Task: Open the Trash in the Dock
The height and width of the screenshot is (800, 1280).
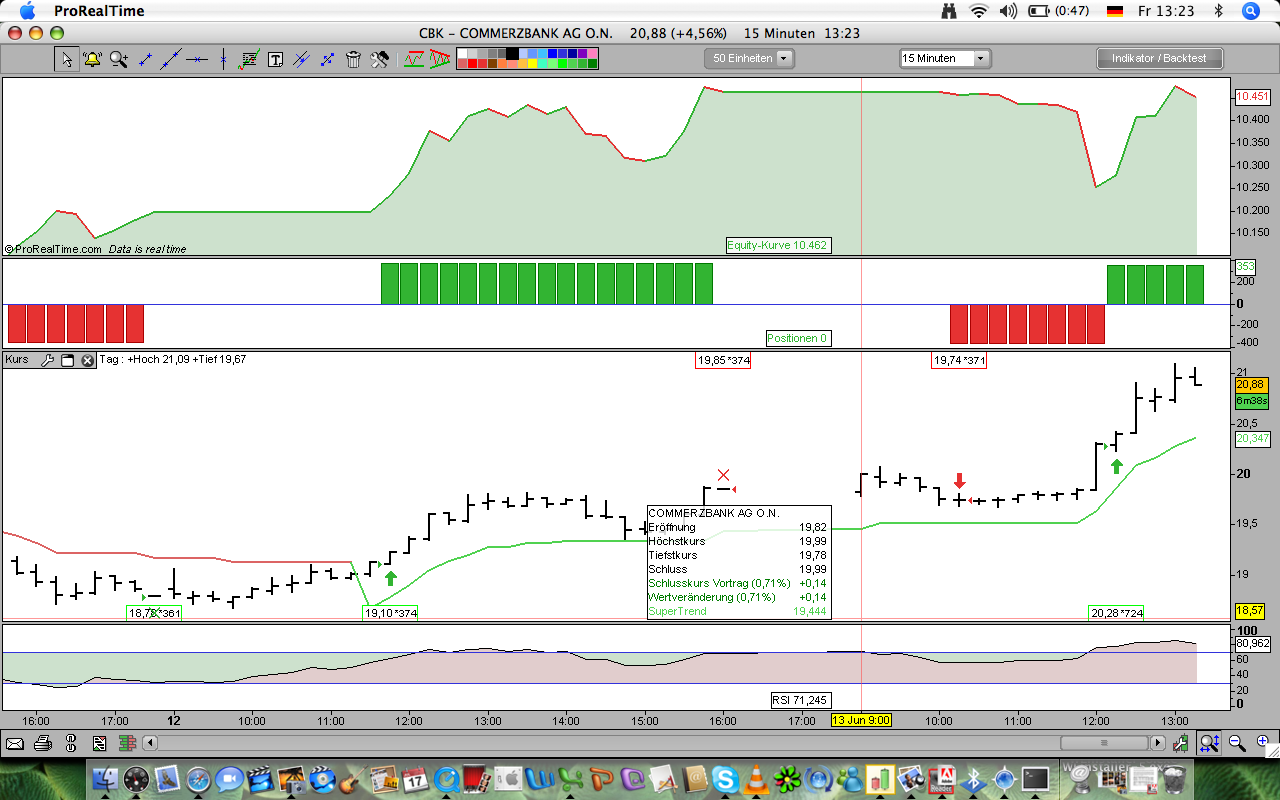Action: click(x=1174, y=779)
